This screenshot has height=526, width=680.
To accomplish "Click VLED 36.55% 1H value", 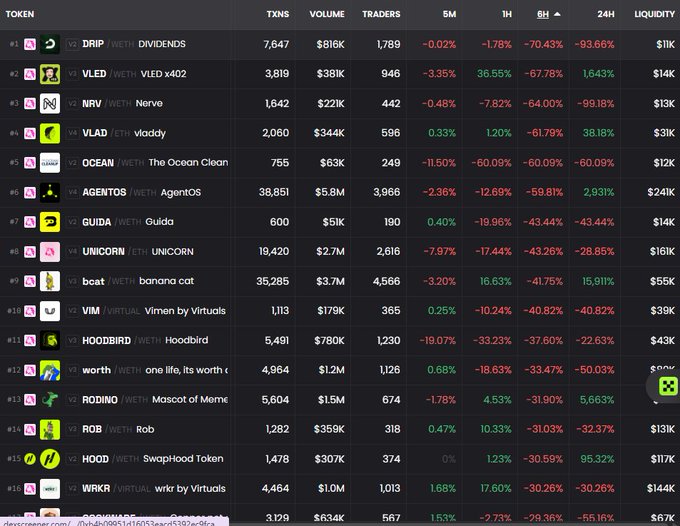I will coord(494,74).
